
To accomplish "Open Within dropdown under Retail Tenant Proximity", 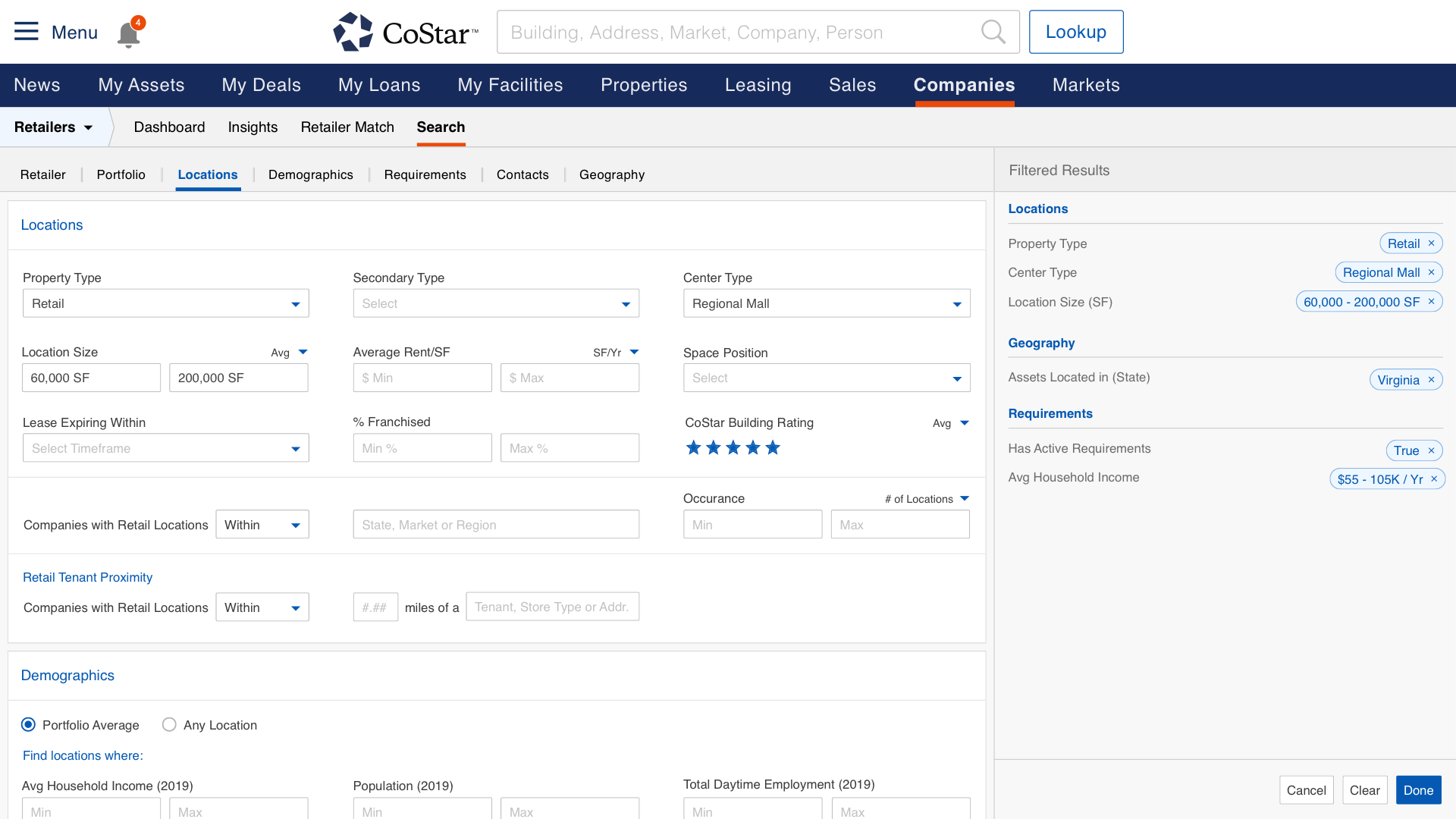I will click(x=262, y=607).
